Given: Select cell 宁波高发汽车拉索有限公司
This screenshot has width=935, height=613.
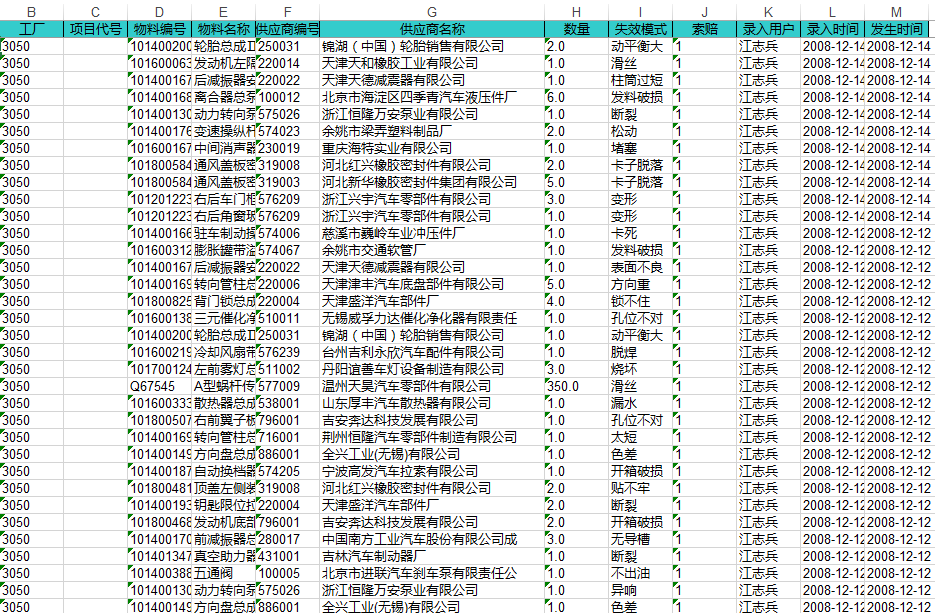Looking at the screenshot, I should (x=432, y=471).
